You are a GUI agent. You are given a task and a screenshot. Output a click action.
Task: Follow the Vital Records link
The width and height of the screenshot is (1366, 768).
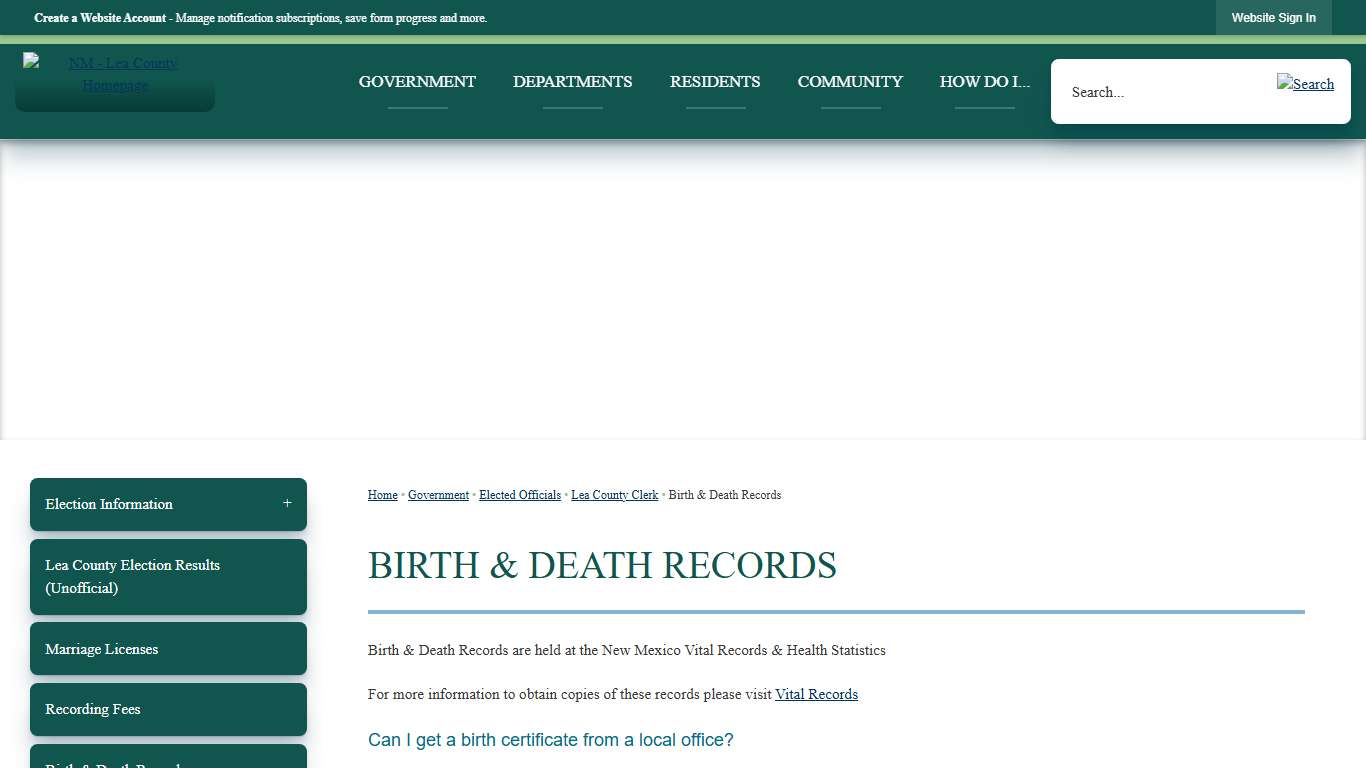pyautogui.click(x=816, y=694)
